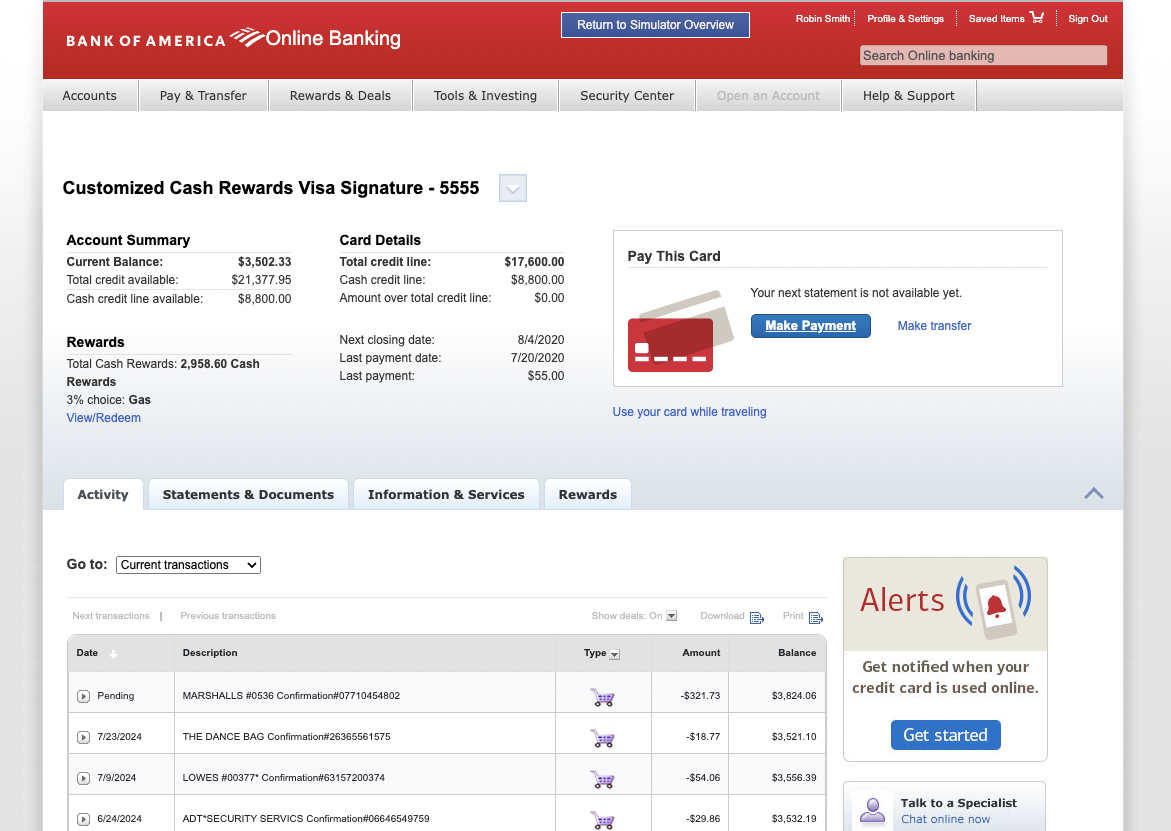Click Next transactions link

111,616
